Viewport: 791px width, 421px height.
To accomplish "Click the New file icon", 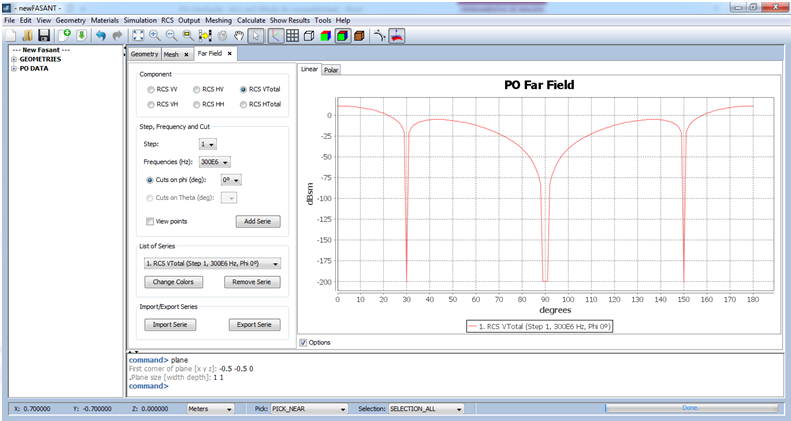I will [10, 36].
